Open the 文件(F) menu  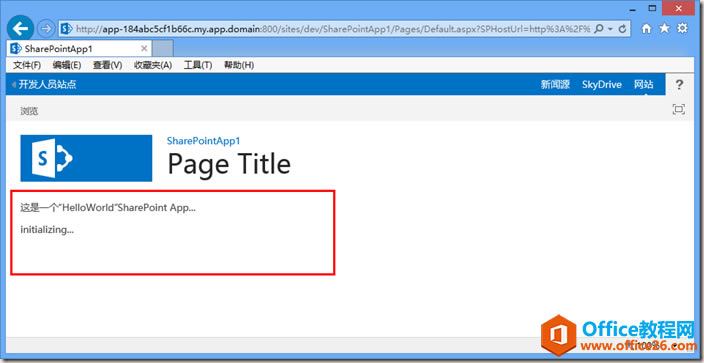click(26, 65)
